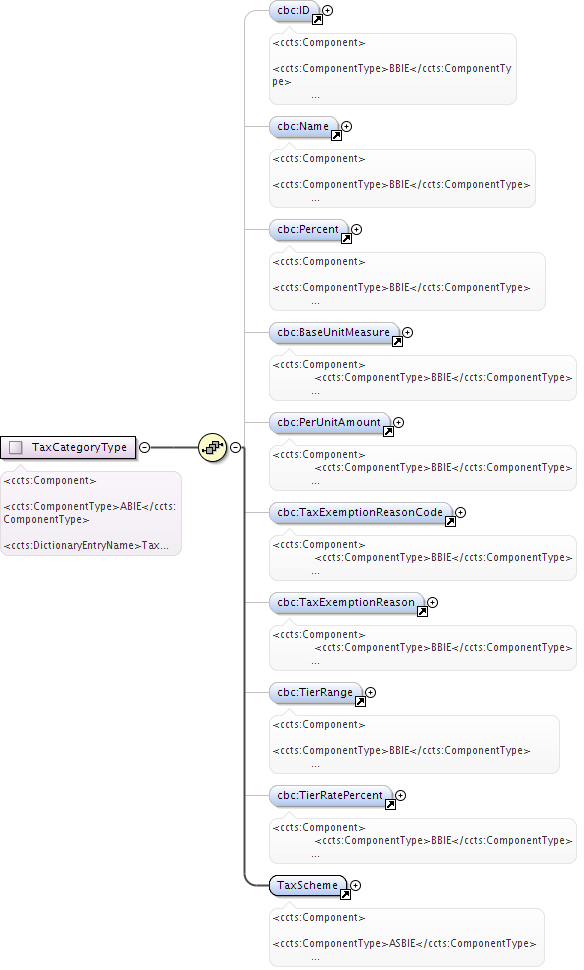Click the sequence compositor icon
The image size is (584, 970).
point(213,447)
